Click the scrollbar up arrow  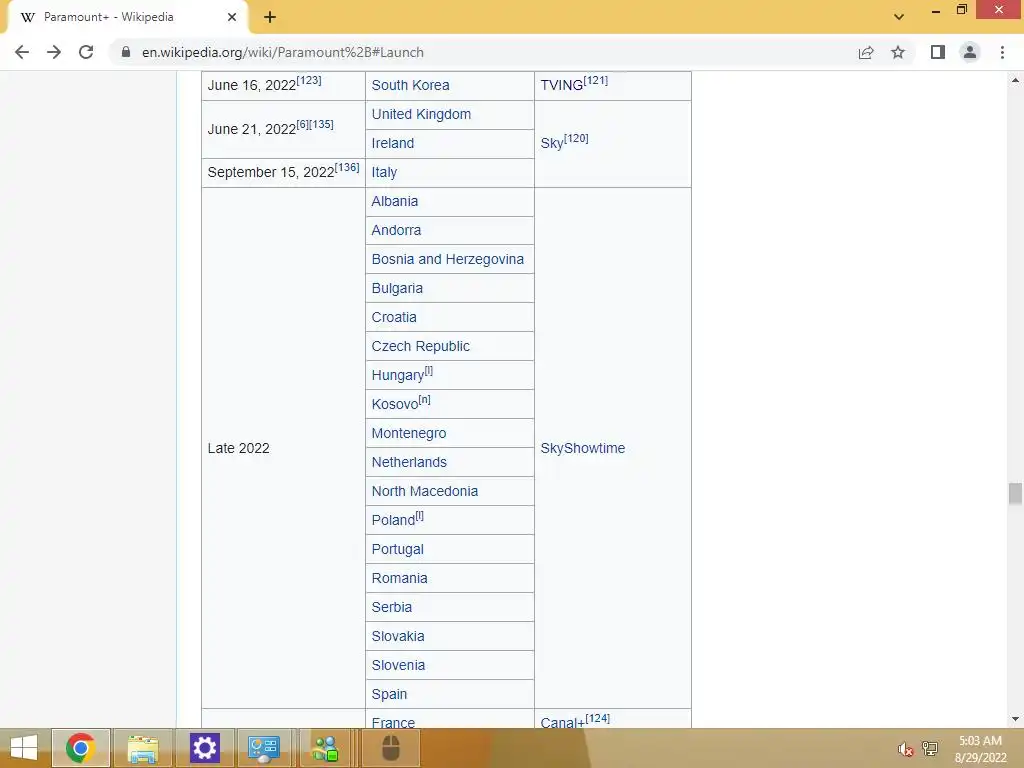[1015, 80]
